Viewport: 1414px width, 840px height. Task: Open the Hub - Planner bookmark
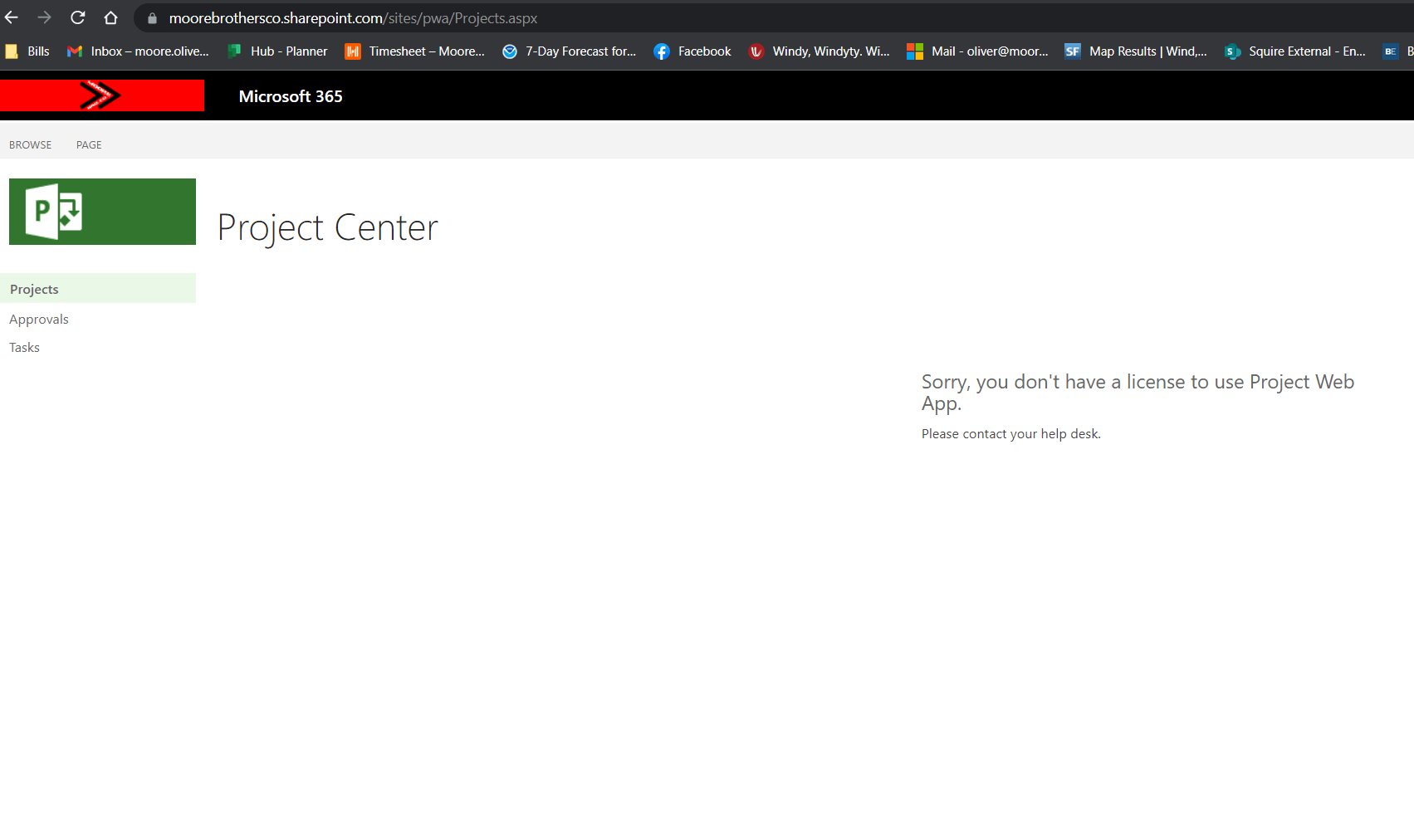[278, 51]
